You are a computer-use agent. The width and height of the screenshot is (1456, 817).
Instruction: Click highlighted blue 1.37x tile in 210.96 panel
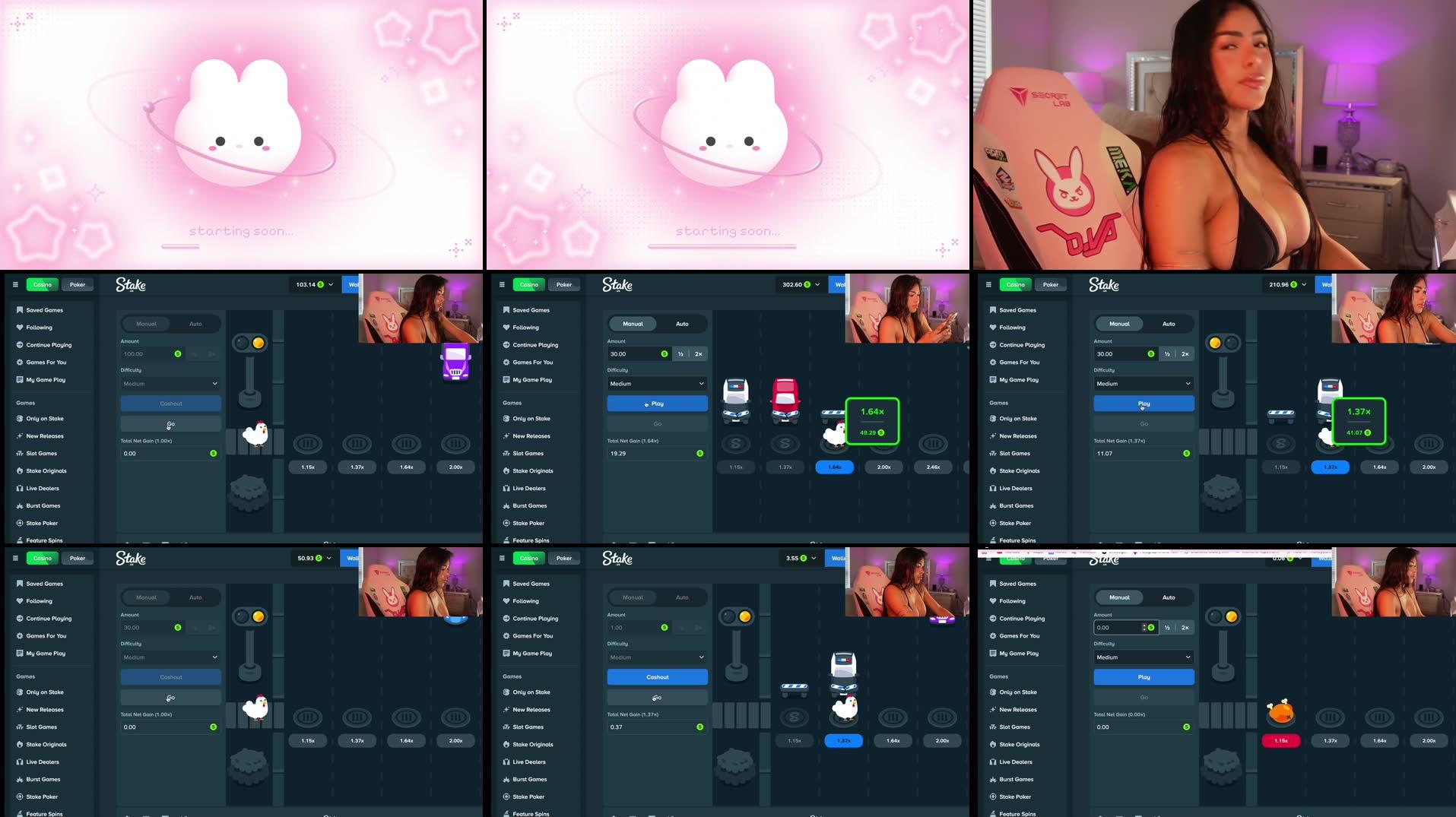point(1330,467)
